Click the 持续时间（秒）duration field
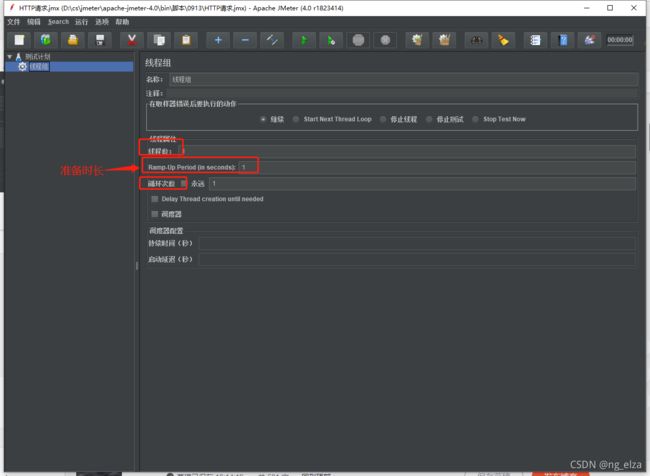The image size is (650, 476). pos(417,243)
